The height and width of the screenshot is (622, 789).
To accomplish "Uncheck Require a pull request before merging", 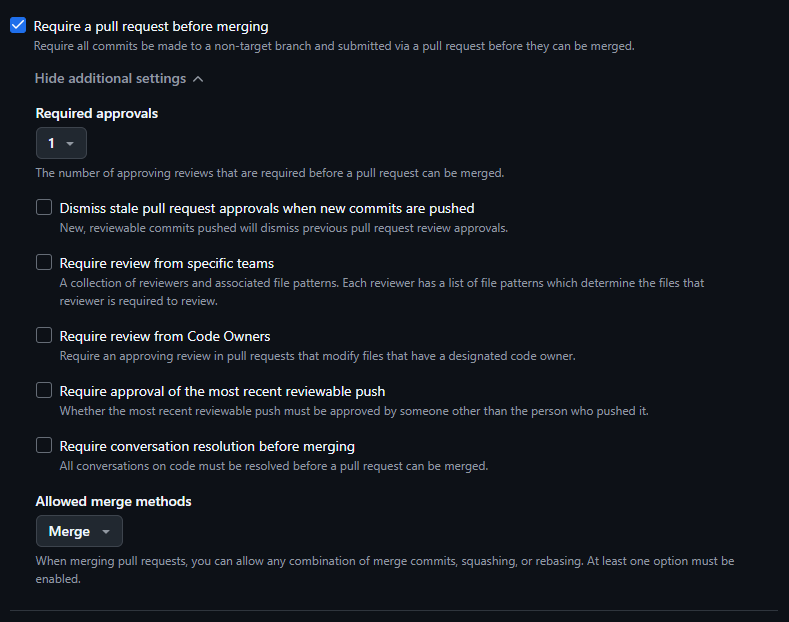I will pos(18,26).
